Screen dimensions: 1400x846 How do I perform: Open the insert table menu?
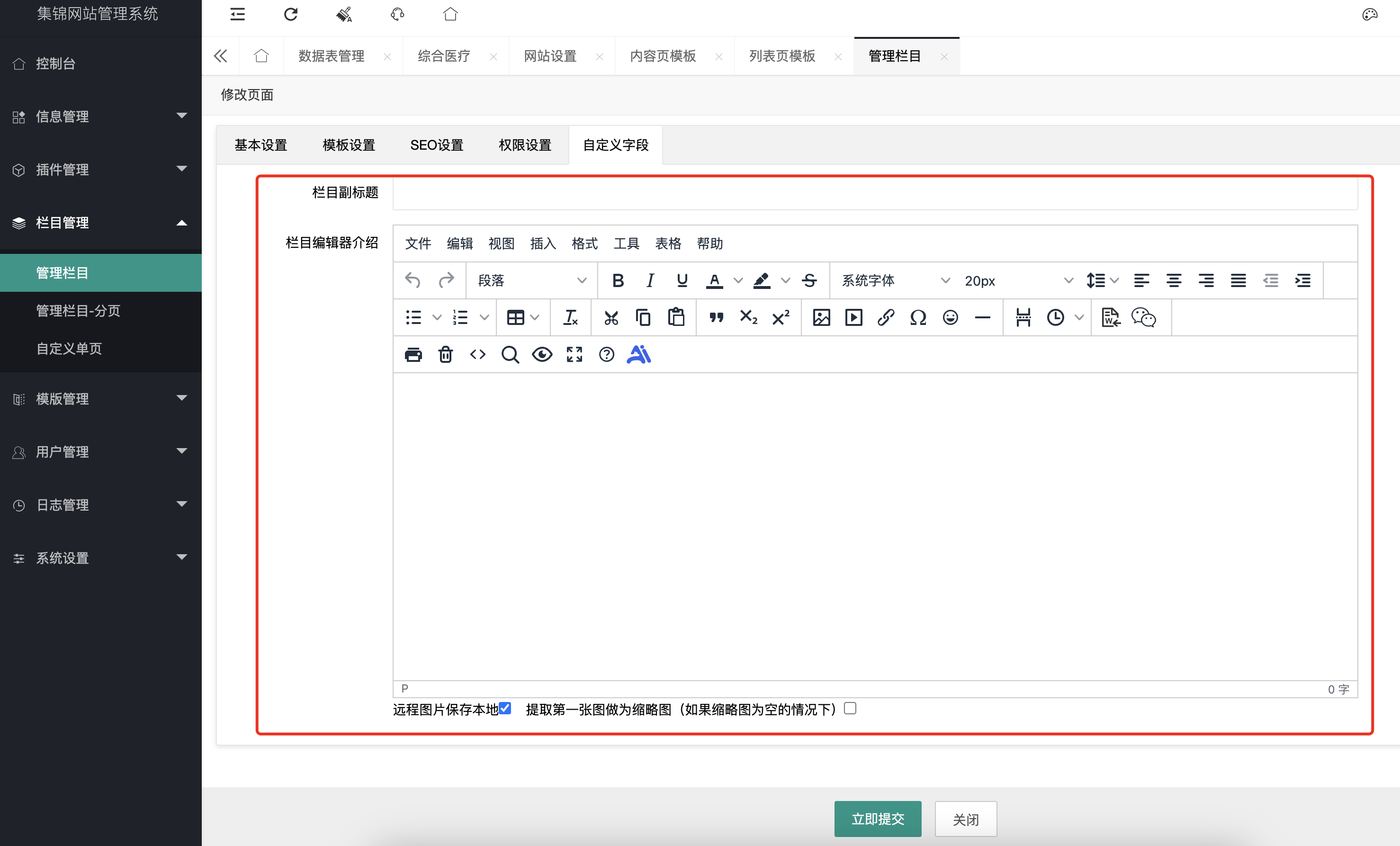[x=523, y=317]
